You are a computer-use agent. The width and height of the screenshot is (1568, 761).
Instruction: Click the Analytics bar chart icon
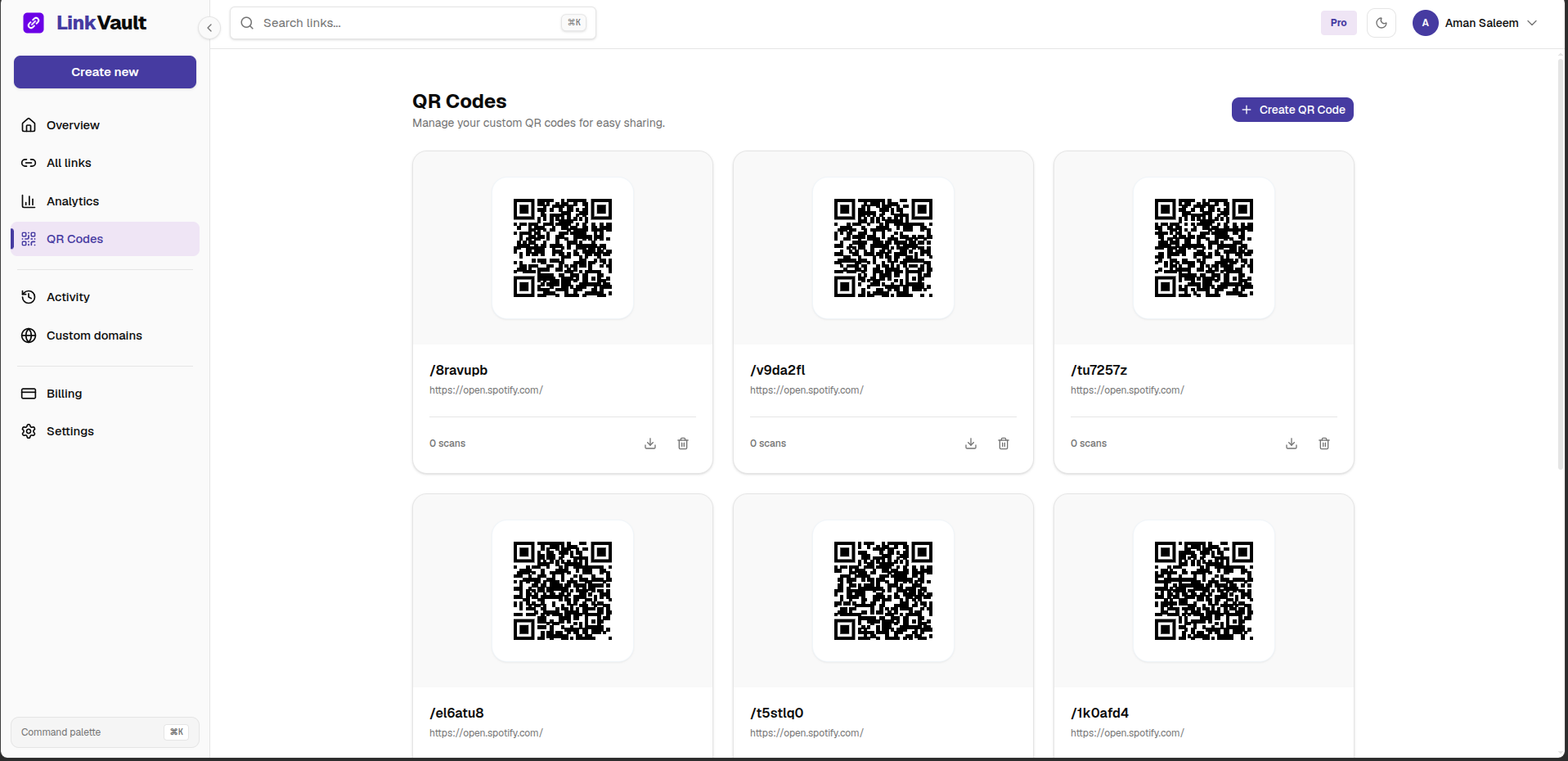click(29, 201)
